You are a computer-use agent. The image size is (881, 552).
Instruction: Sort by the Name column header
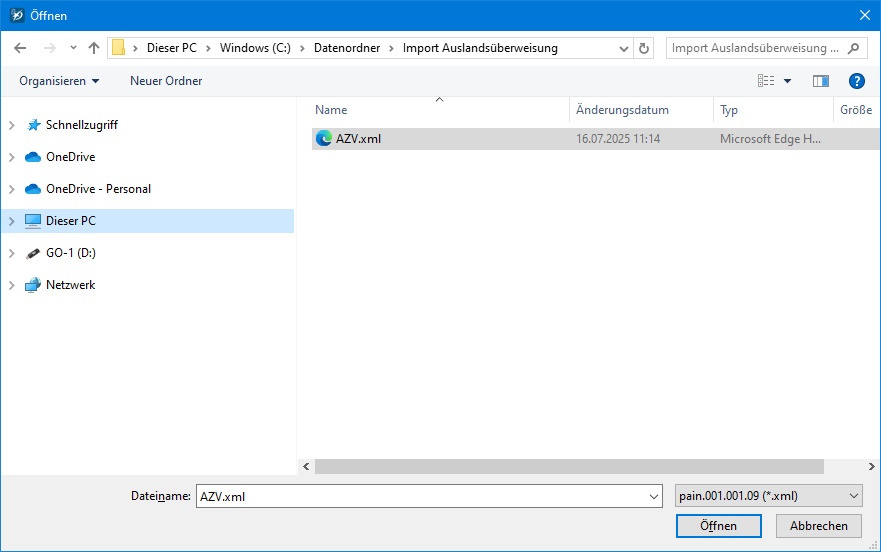coord(440,110)
